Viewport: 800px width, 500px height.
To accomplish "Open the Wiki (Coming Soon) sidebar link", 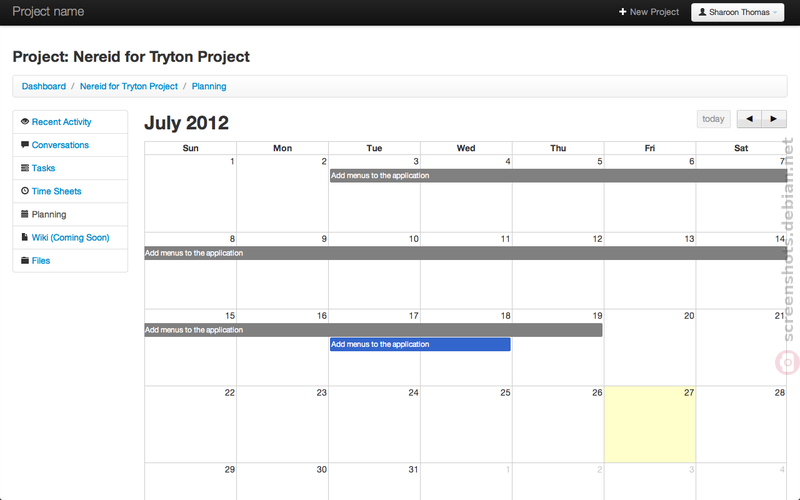I will [x=70, y=237].
